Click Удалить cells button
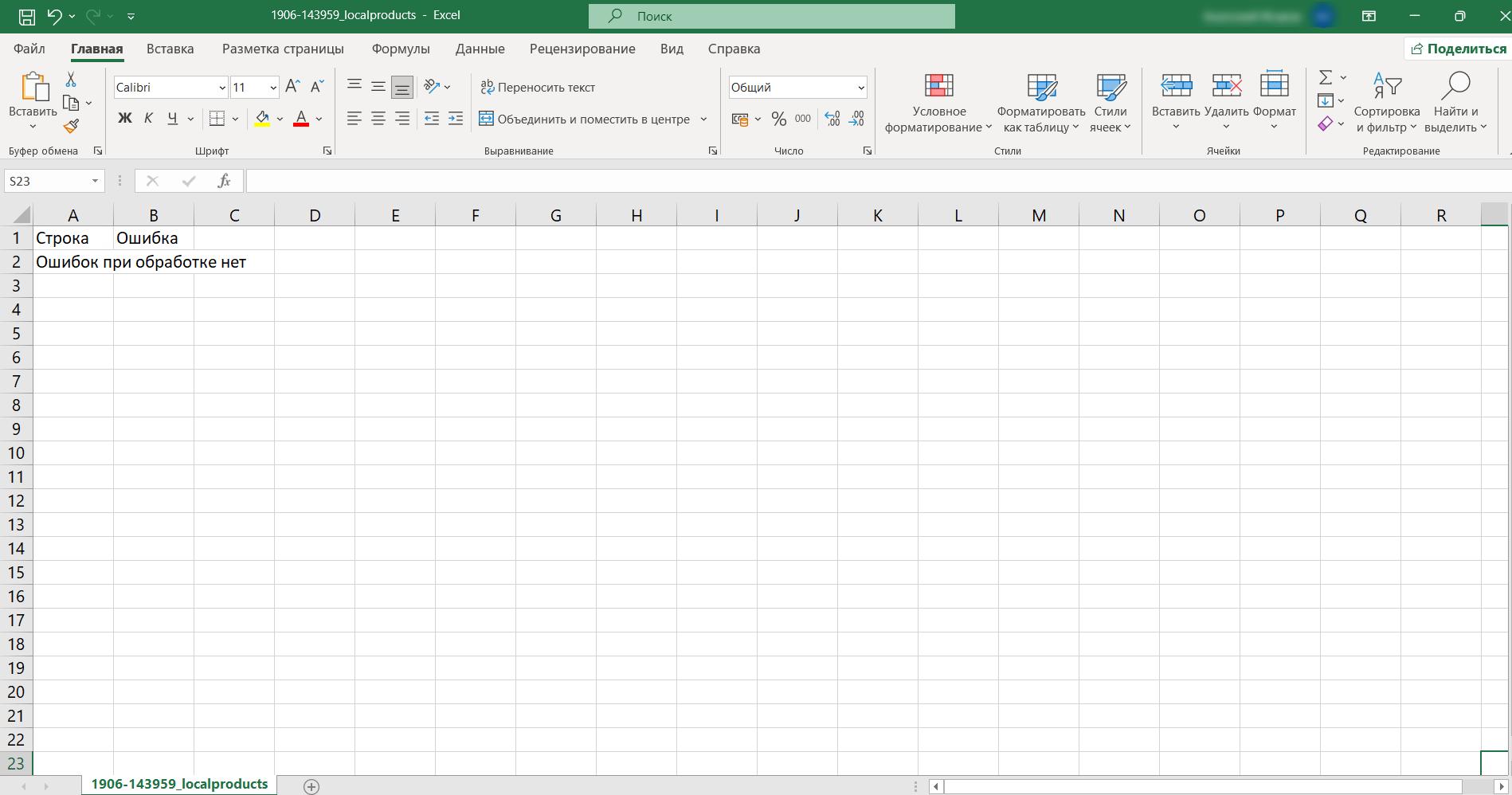The width and height of the screenshot is (1512, 795). tap(1226, 101)
